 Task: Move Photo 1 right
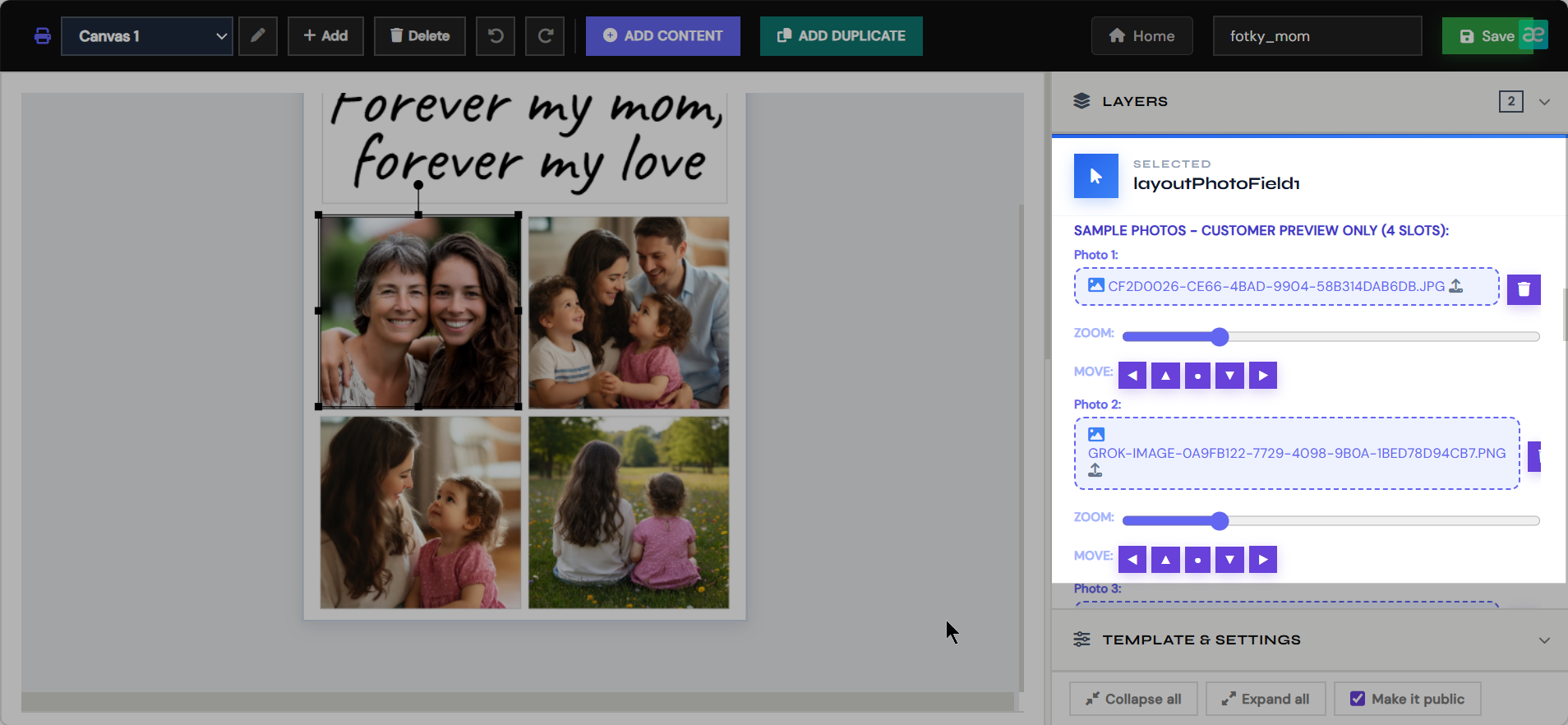[1263, 376]
